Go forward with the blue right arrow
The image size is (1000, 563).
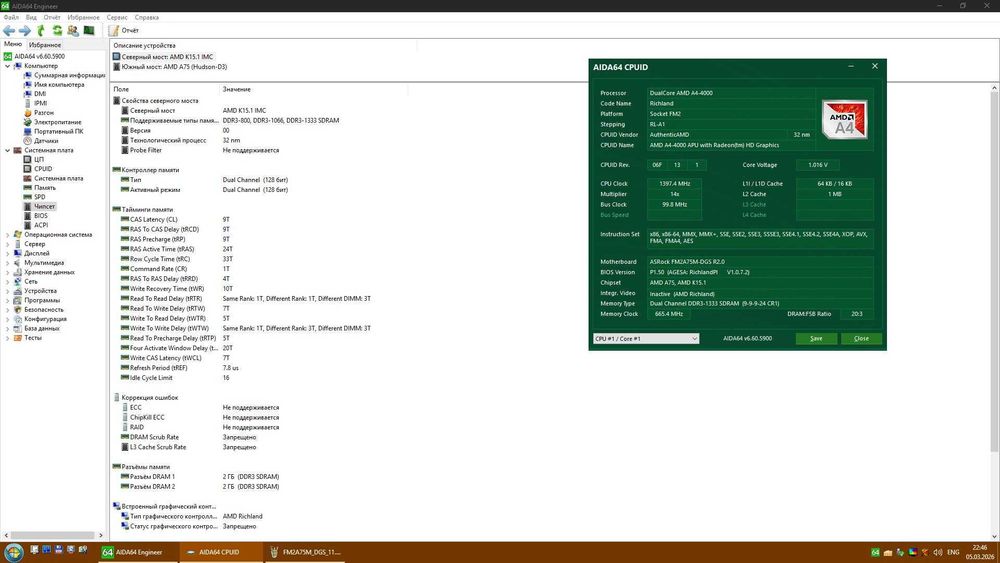click(x=25, y=31)
